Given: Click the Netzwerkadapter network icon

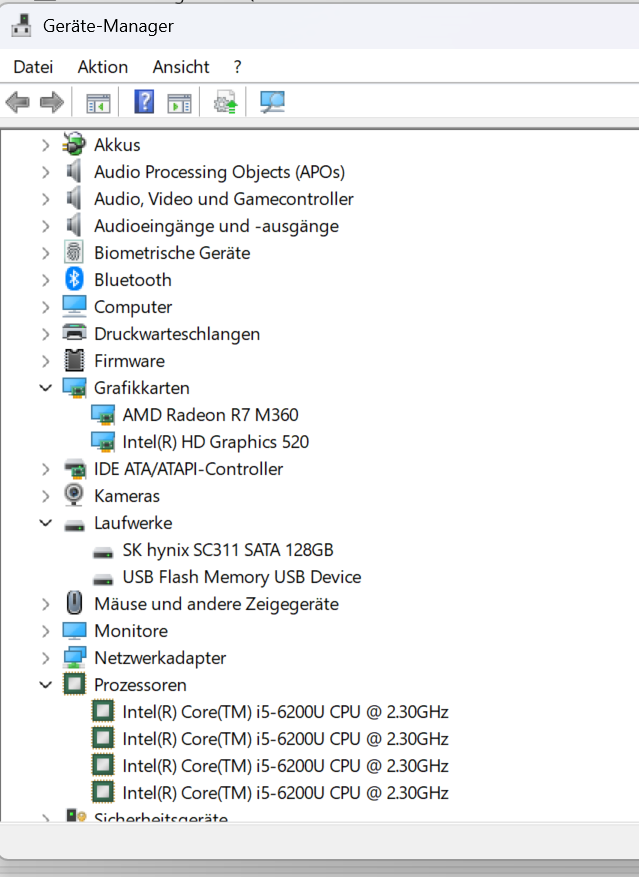Looking at the screenshot, I should (x=74, y=658).
